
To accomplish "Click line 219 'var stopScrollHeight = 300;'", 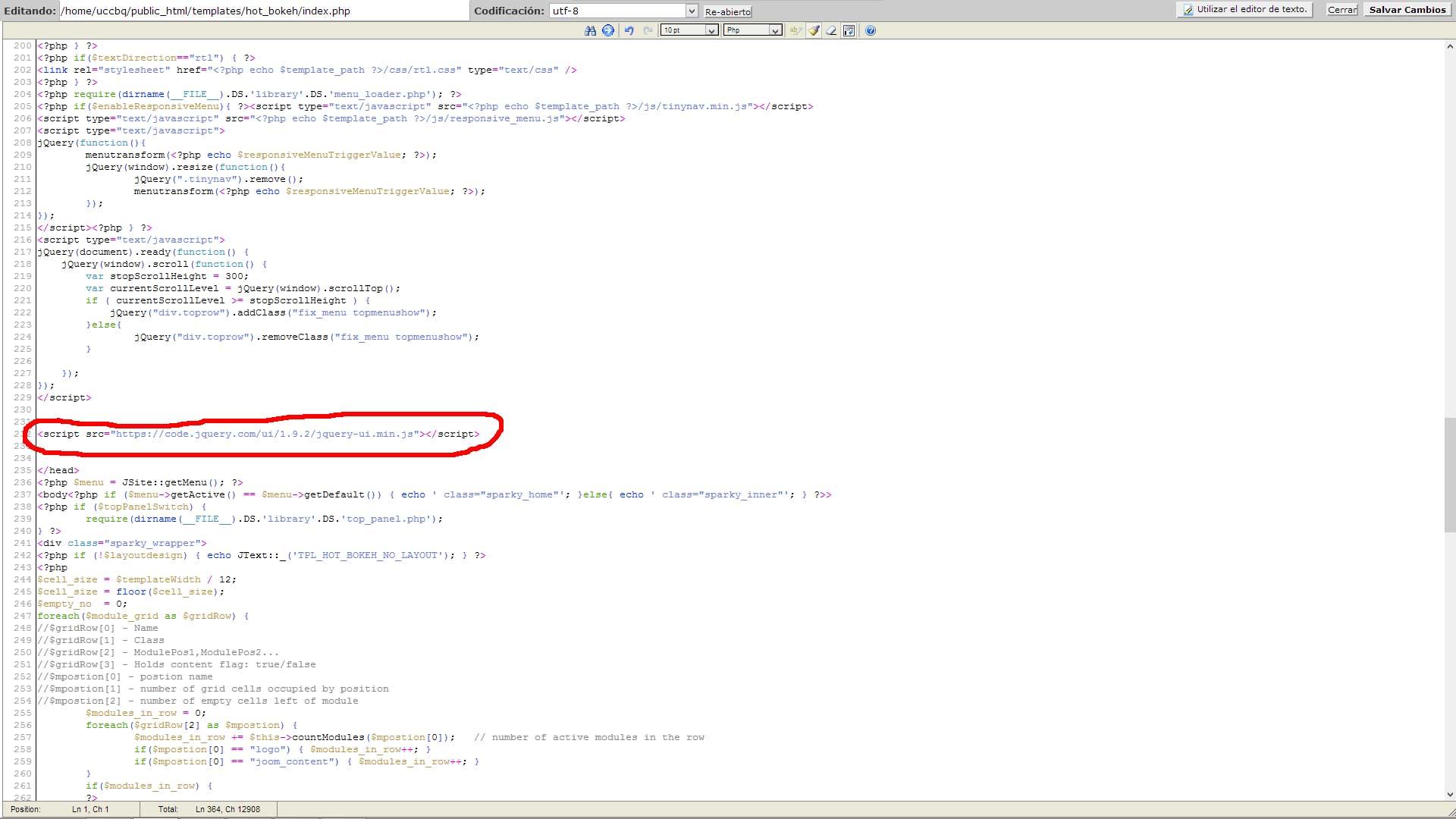I will [x=167, y=276].
